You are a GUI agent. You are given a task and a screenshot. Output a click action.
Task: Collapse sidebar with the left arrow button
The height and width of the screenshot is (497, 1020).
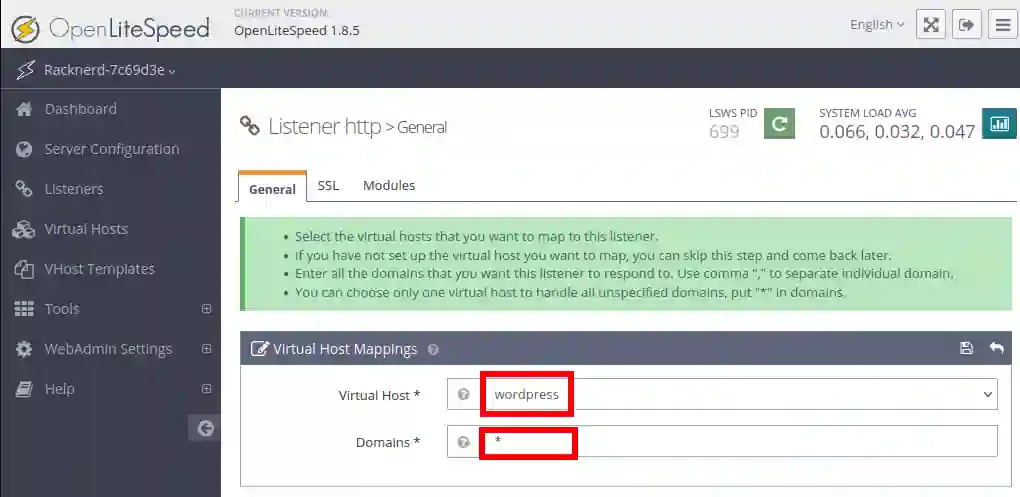(x=205, y=428)
